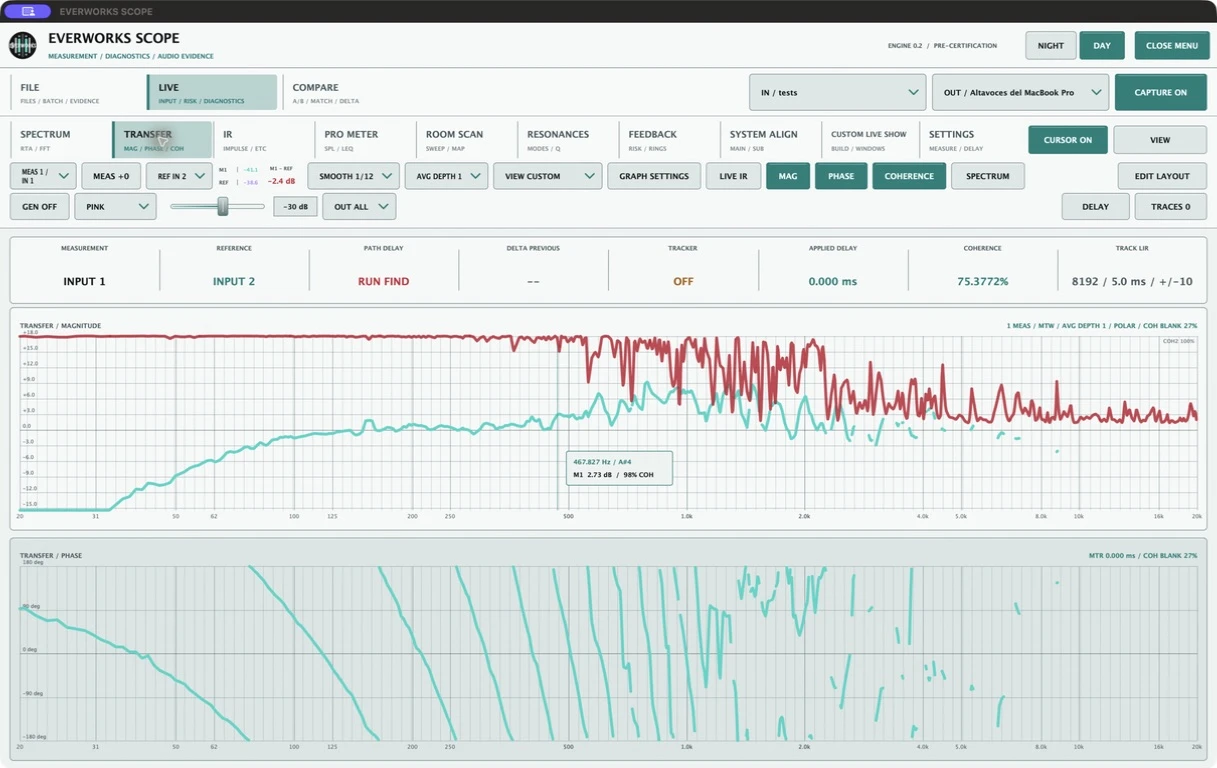Open the AVG DEPTH 1 dropdown
Screen dimensions: 1217x768
pyautogui.click(x=446, y=176)
